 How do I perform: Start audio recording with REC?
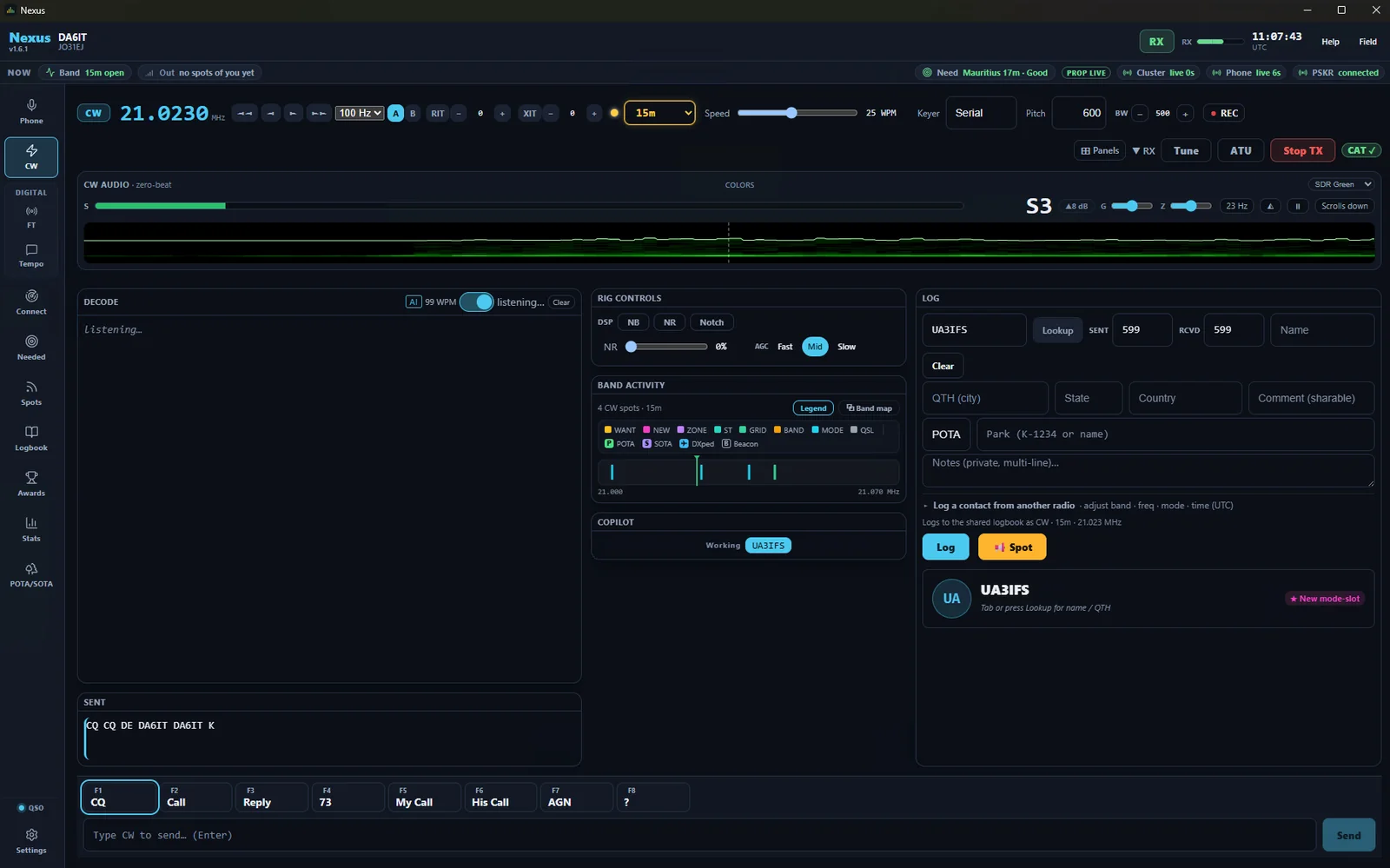tap(1224, 113)
